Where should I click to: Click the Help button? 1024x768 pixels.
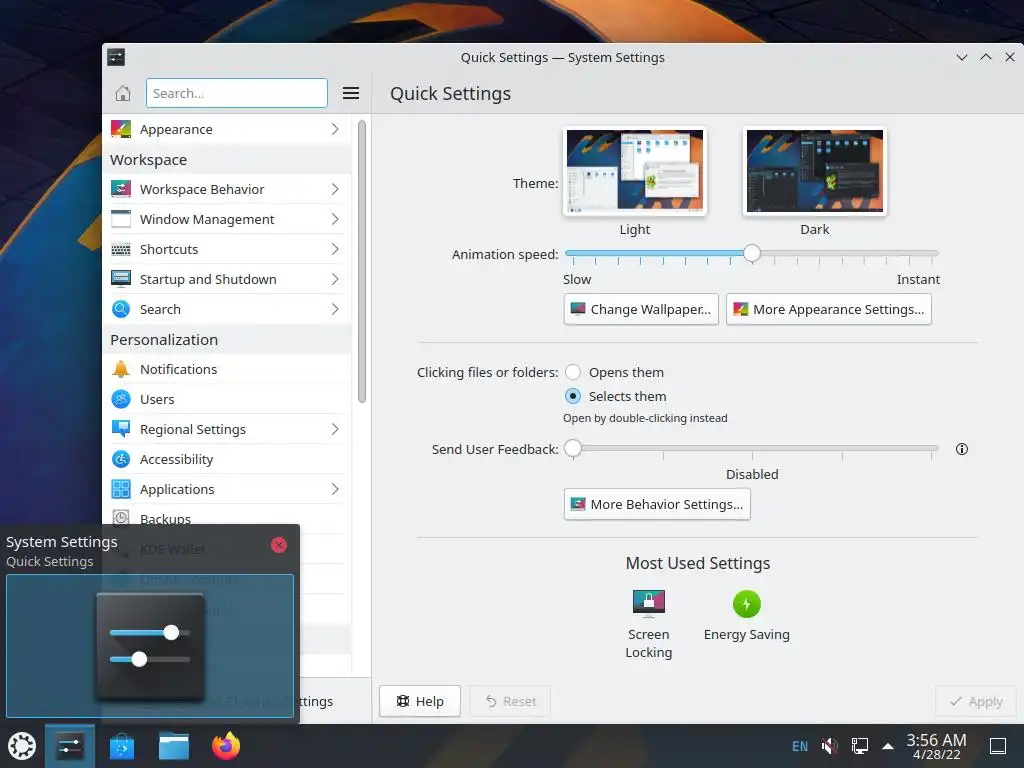click(x=420, y=701)
